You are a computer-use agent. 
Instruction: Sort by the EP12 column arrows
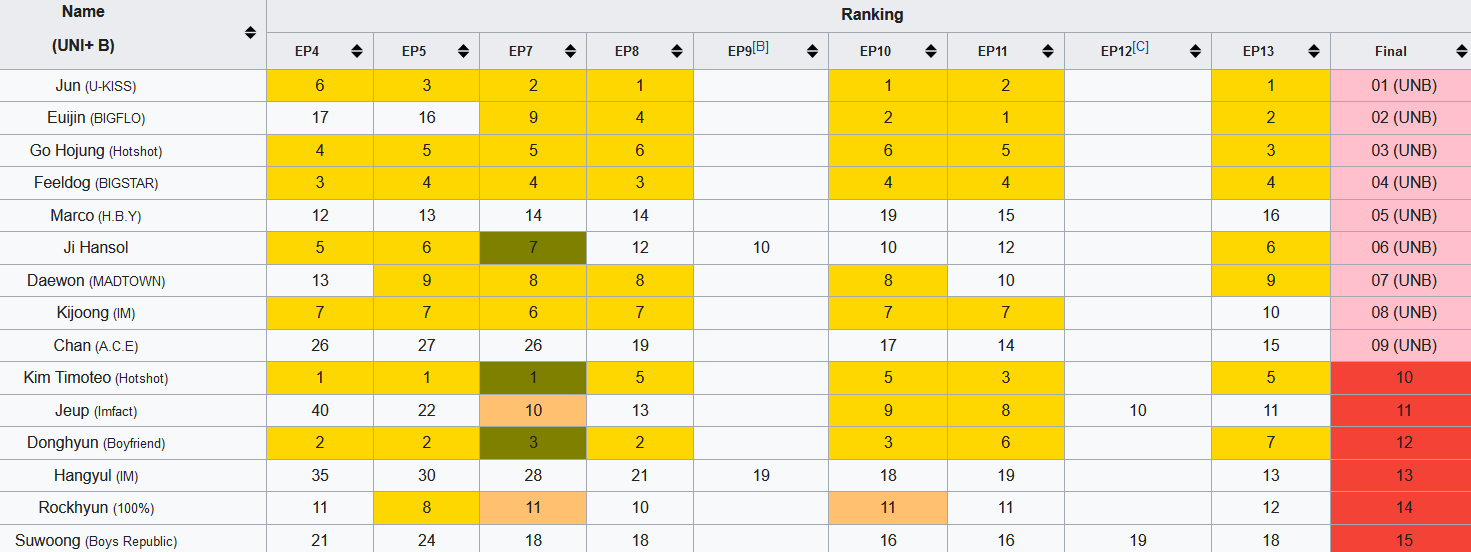[x=1194, y=51]
